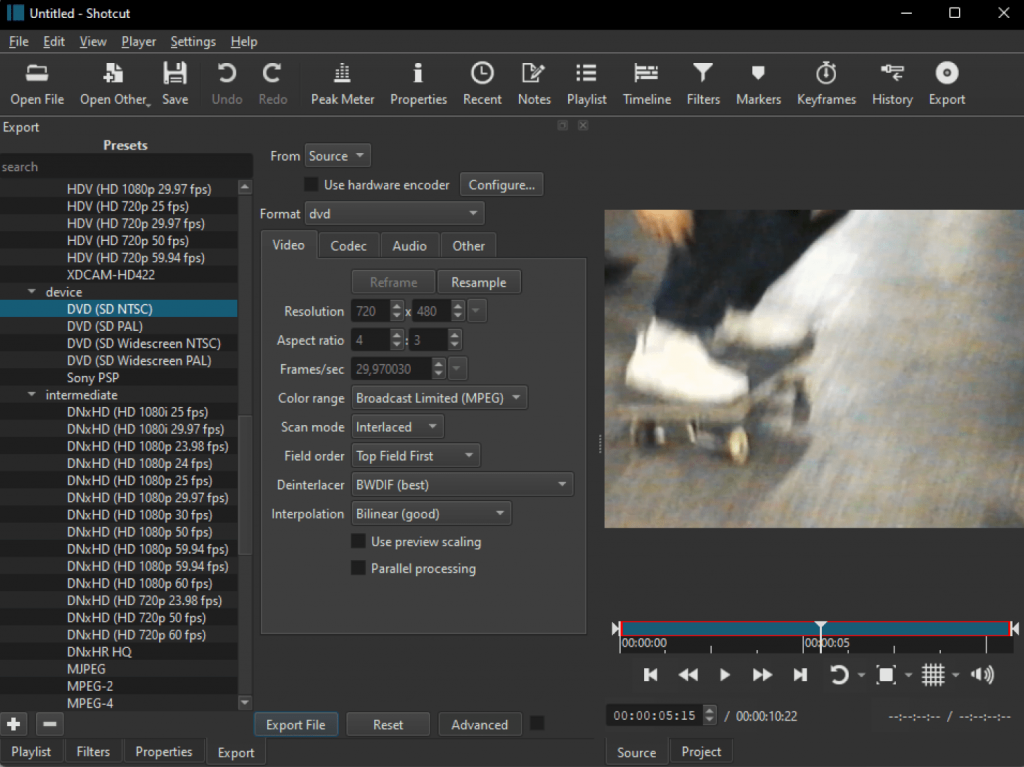Toggle the player volume speaker icon
This screenshot has width=1024, height=767.
tap(982, 675)
